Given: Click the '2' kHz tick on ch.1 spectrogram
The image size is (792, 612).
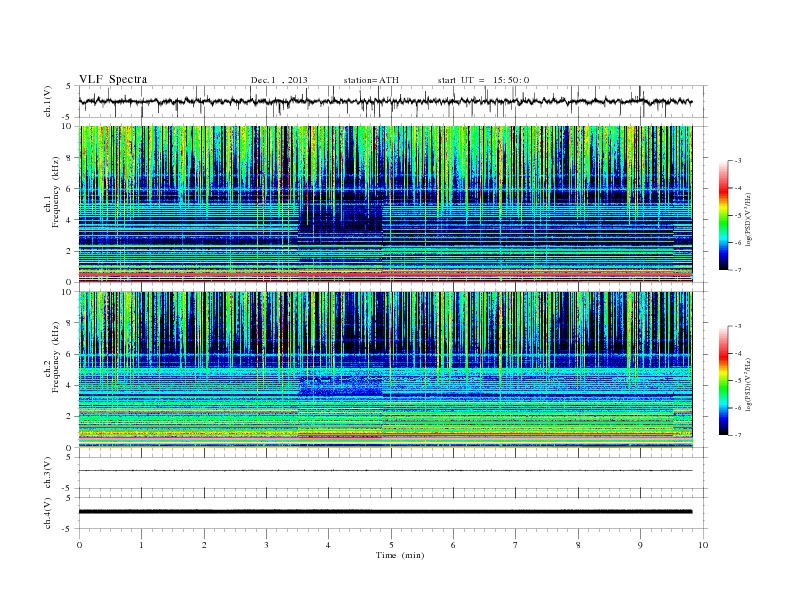Looking at the screenshot, I should point(69,251).
